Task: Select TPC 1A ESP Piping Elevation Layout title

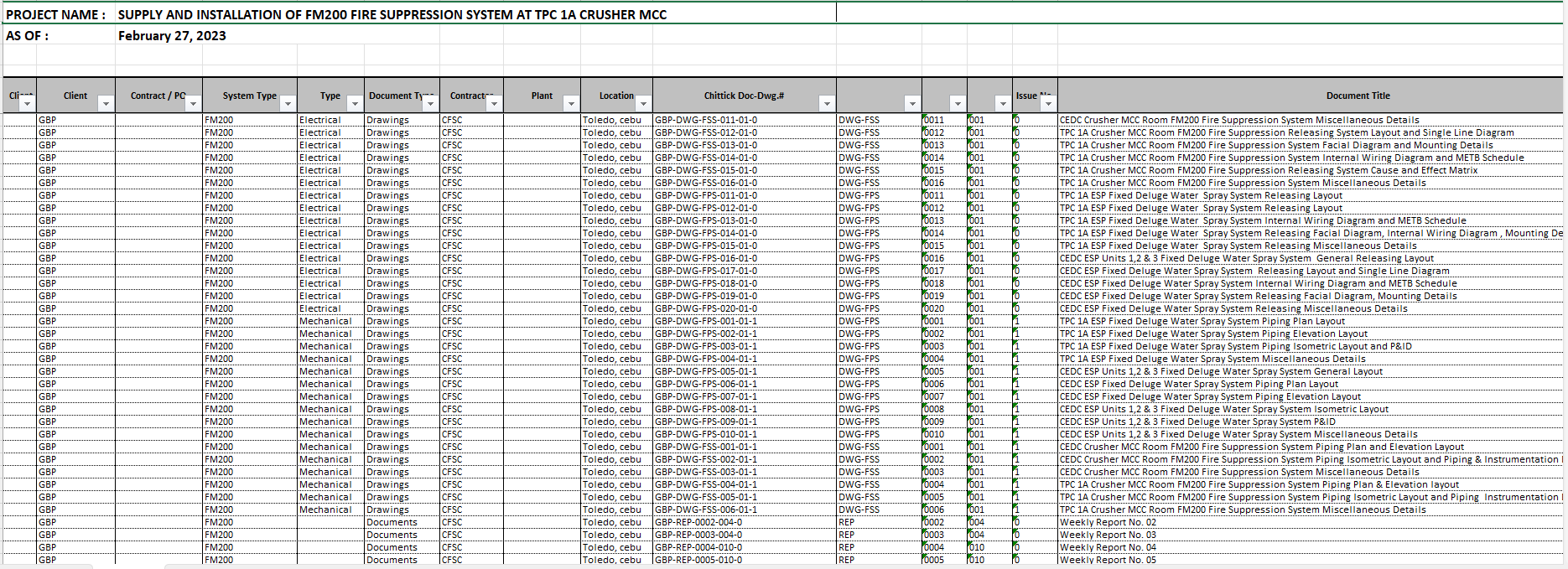Action: coord(1310,334)
